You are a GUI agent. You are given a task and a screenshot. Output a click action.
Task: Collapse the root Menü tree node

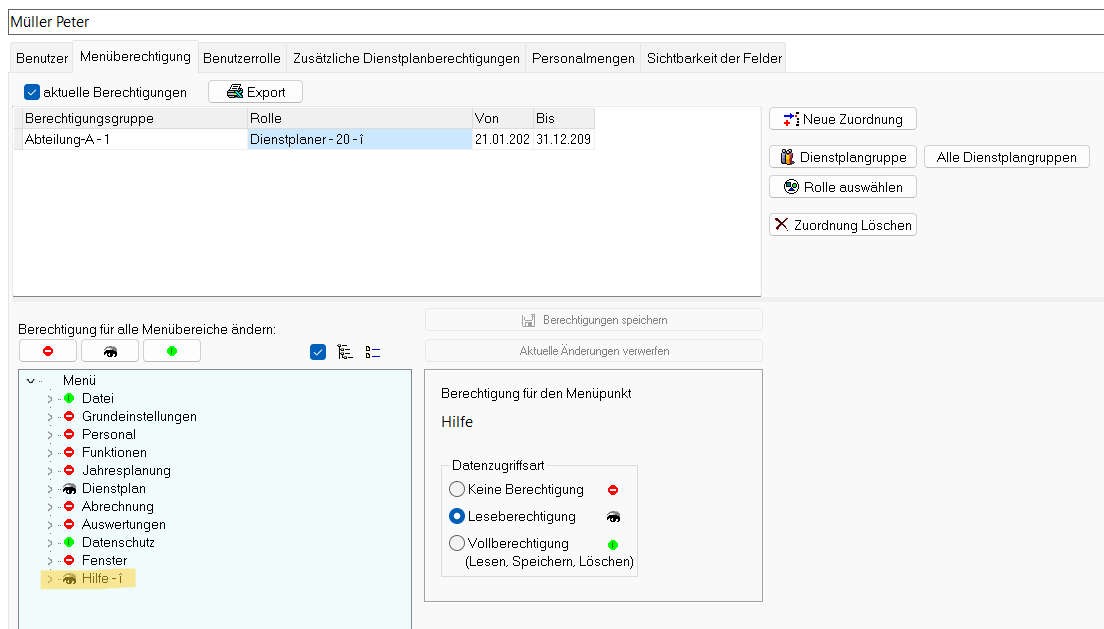click(31, 381)
